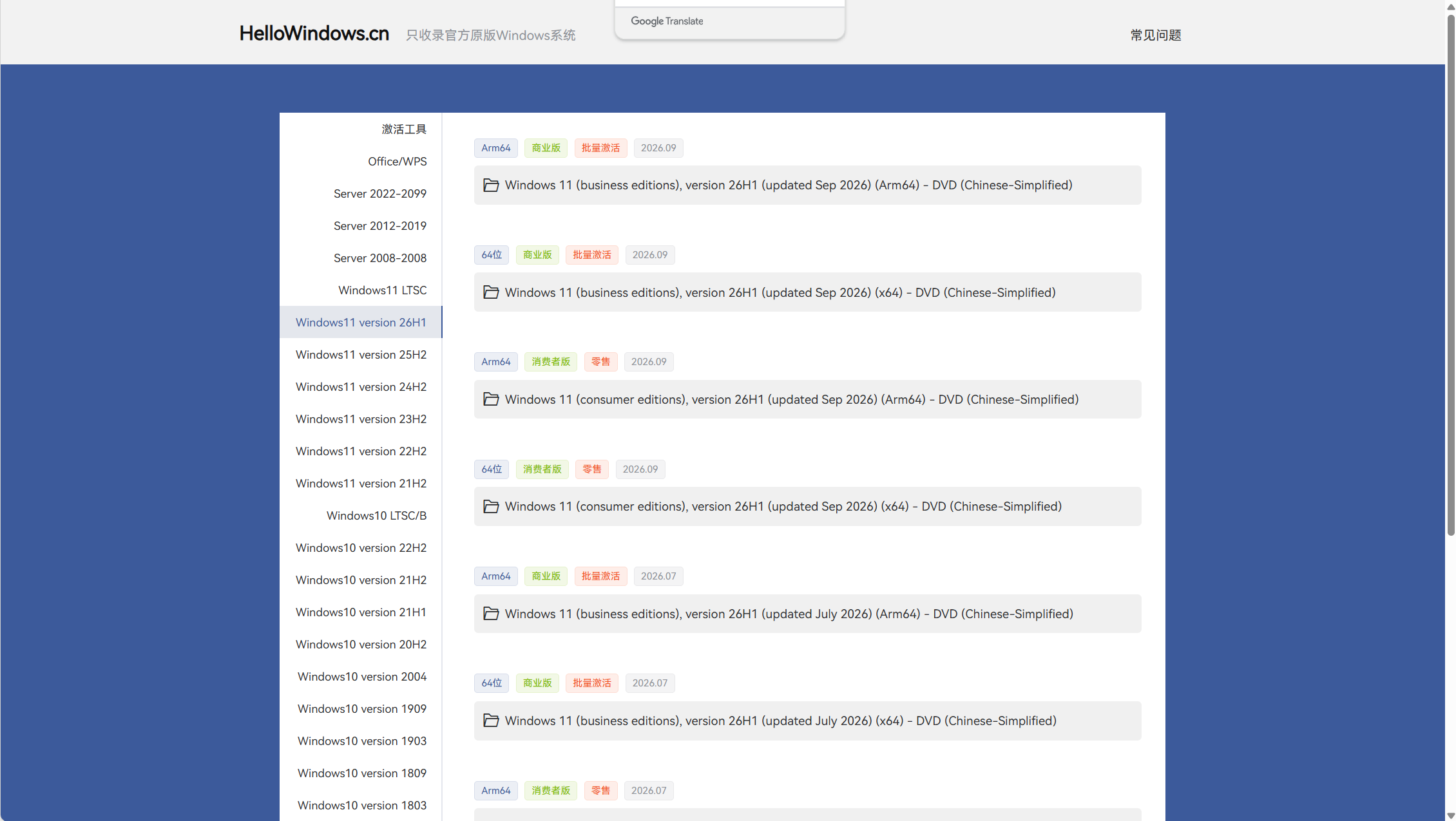Open the 常见问题 FAQ link
Screen dimensions: 1456x821
[x=1156, y=35]
